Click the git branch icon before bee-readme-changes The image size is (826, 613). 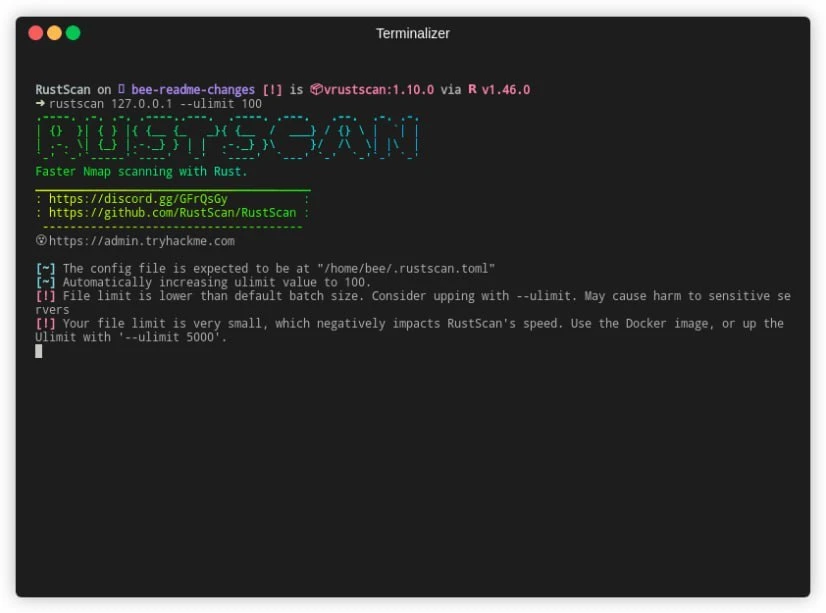[x=121, y=89]
